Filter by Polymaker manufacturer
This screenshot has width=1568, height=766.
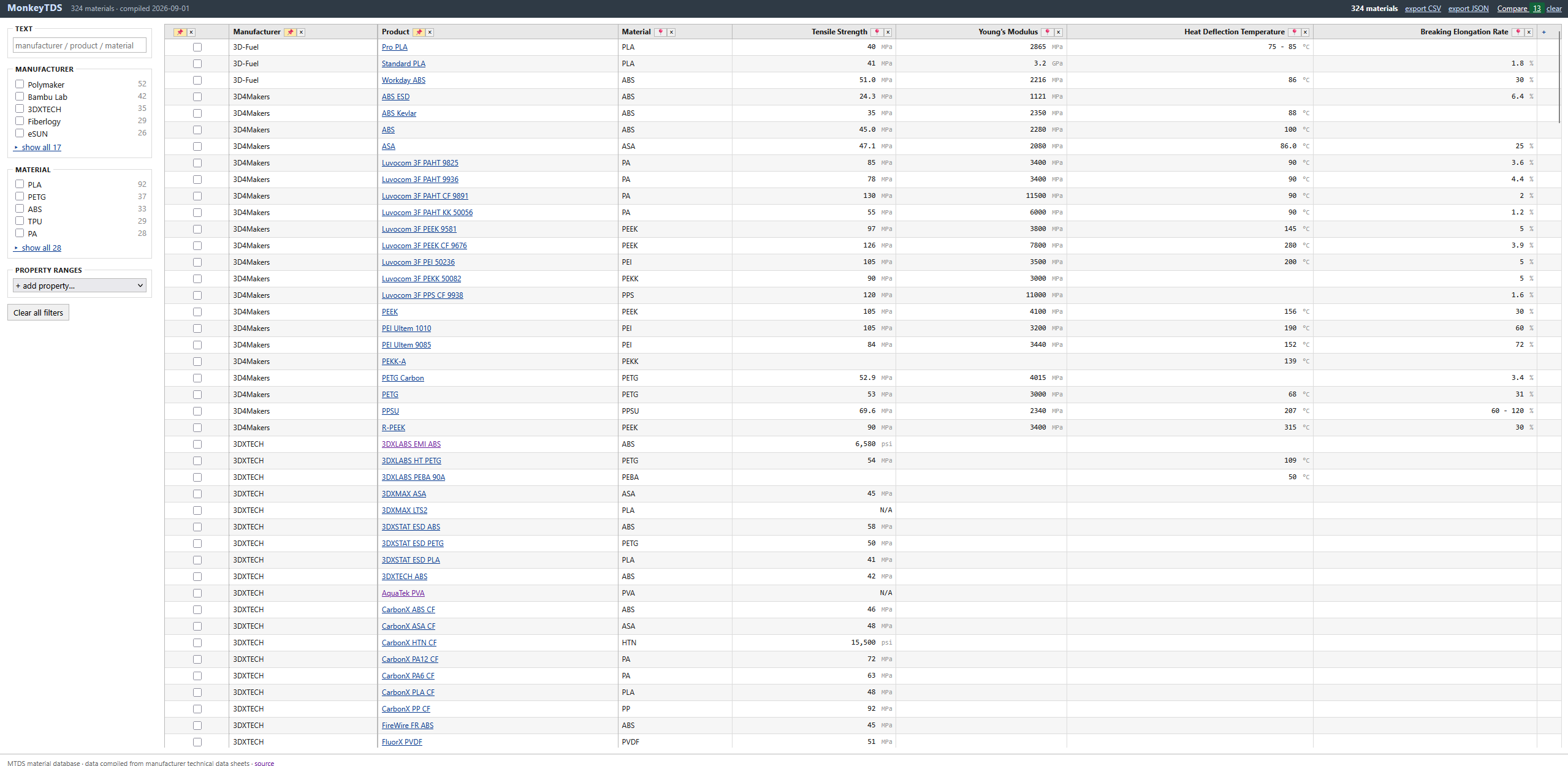[x=20, y=85]
